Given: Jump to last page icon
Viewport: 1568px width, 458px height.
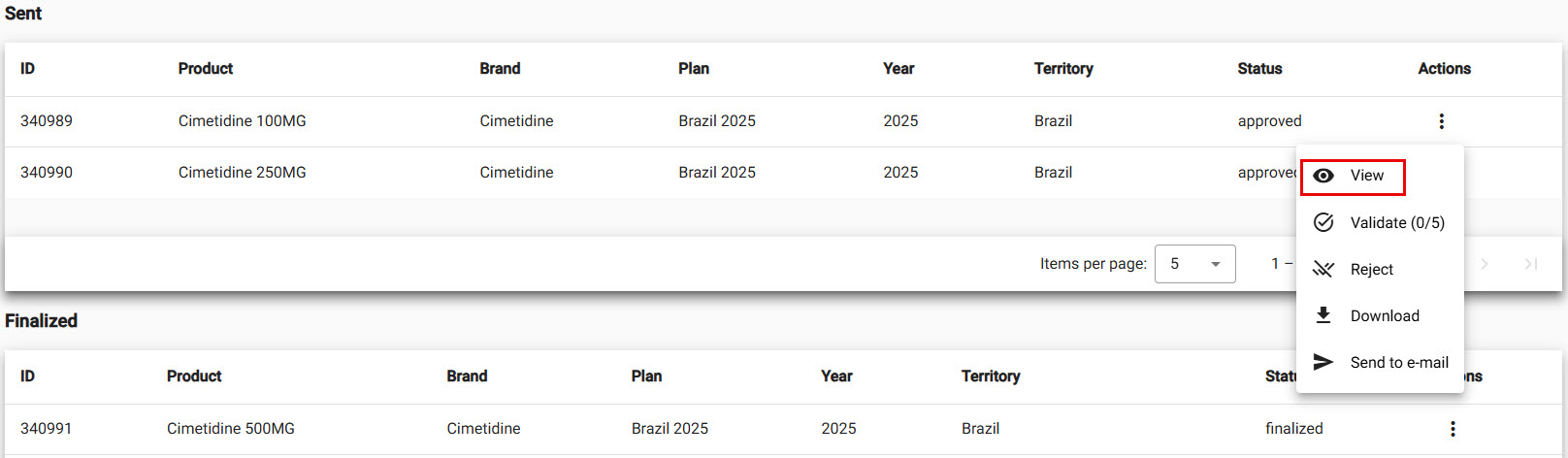Looking at the screenshot, I should 1530,264.
